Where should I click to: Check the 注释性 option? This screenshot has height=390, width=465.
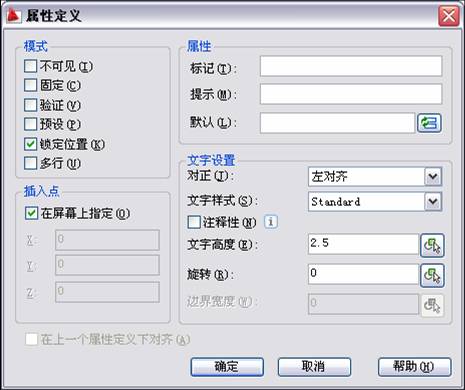coord(194,222)
